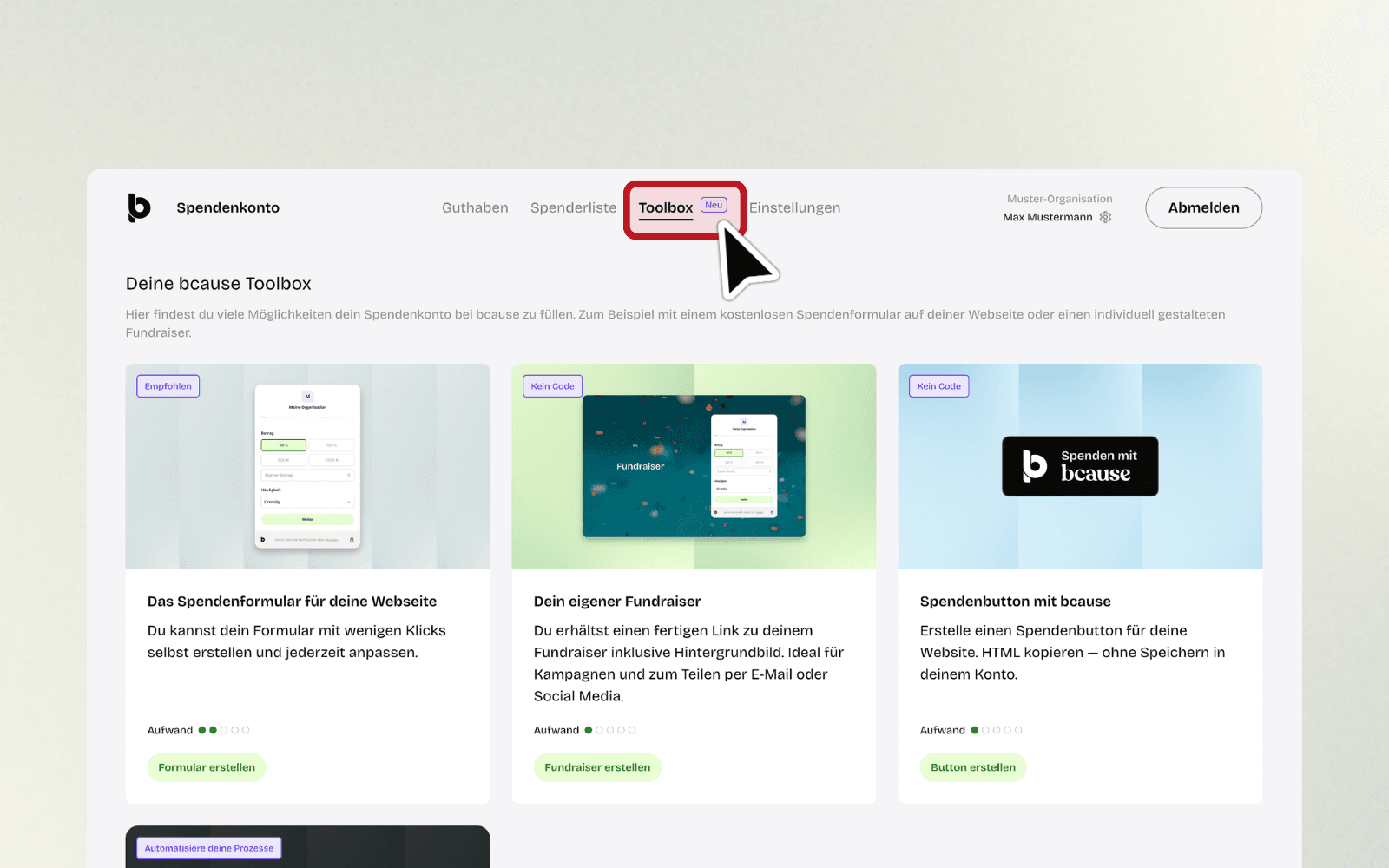Click the title Das Spendenformular für deine Webseite
The height and width of the screenshot is (868, 1389).
tap(292, 601)
